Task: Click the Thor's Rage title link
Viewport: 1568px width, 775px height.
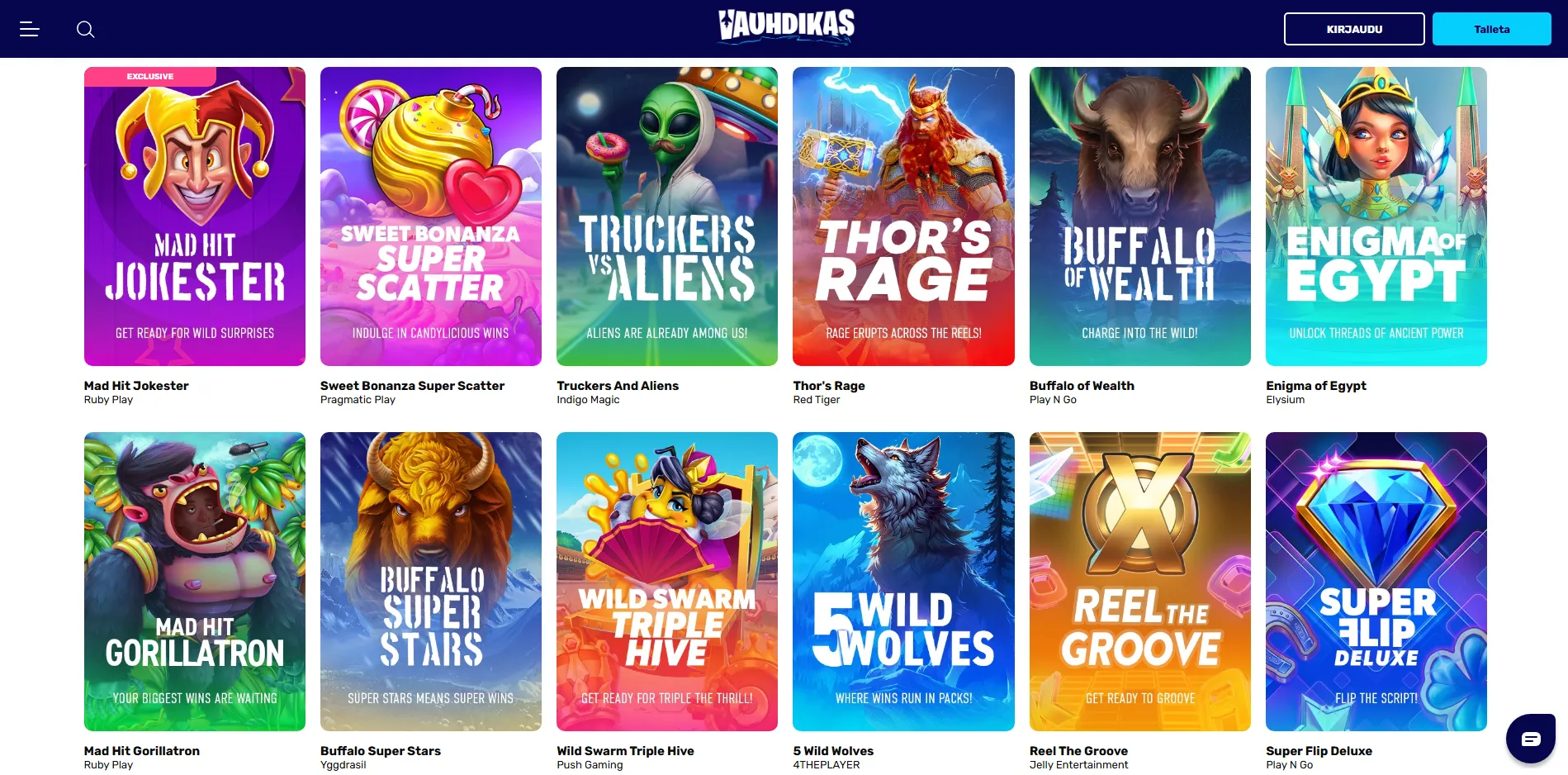Action: coord(829,386)
